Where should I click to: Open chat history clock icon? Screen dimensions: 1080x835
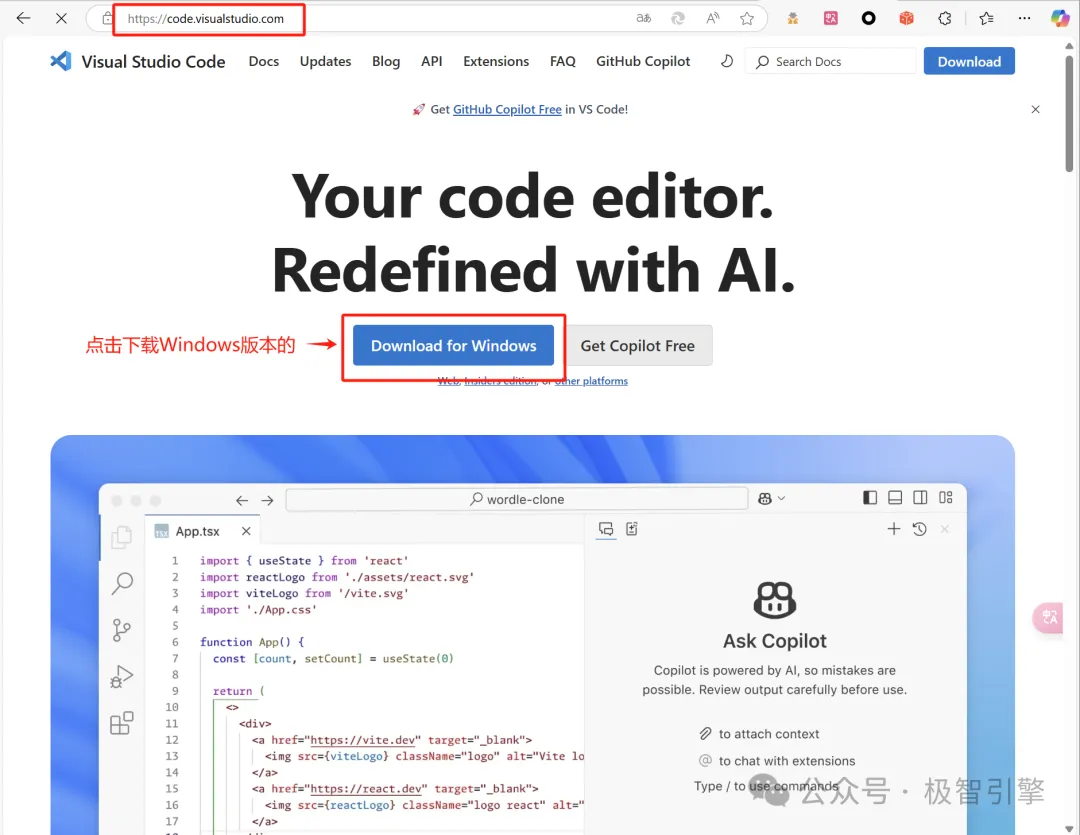point(920,529)
